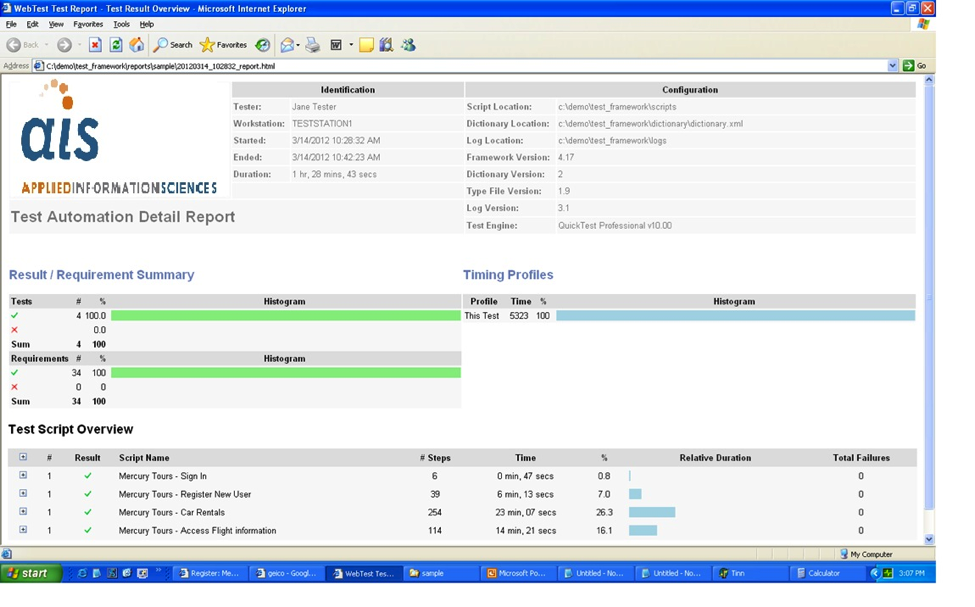Click the Refresh page icon
Viewport: 975px width, 607px height.
[x=116, y=45]
